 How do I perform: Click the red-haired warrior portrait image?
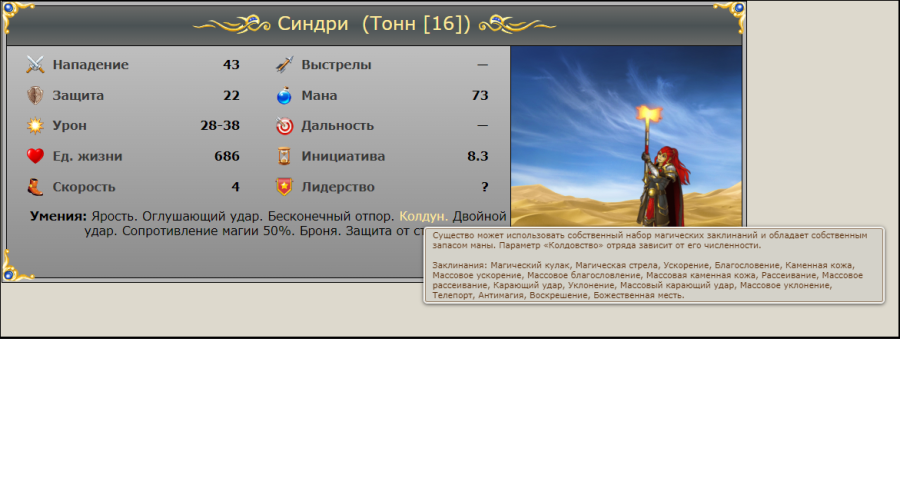point(626,136)
